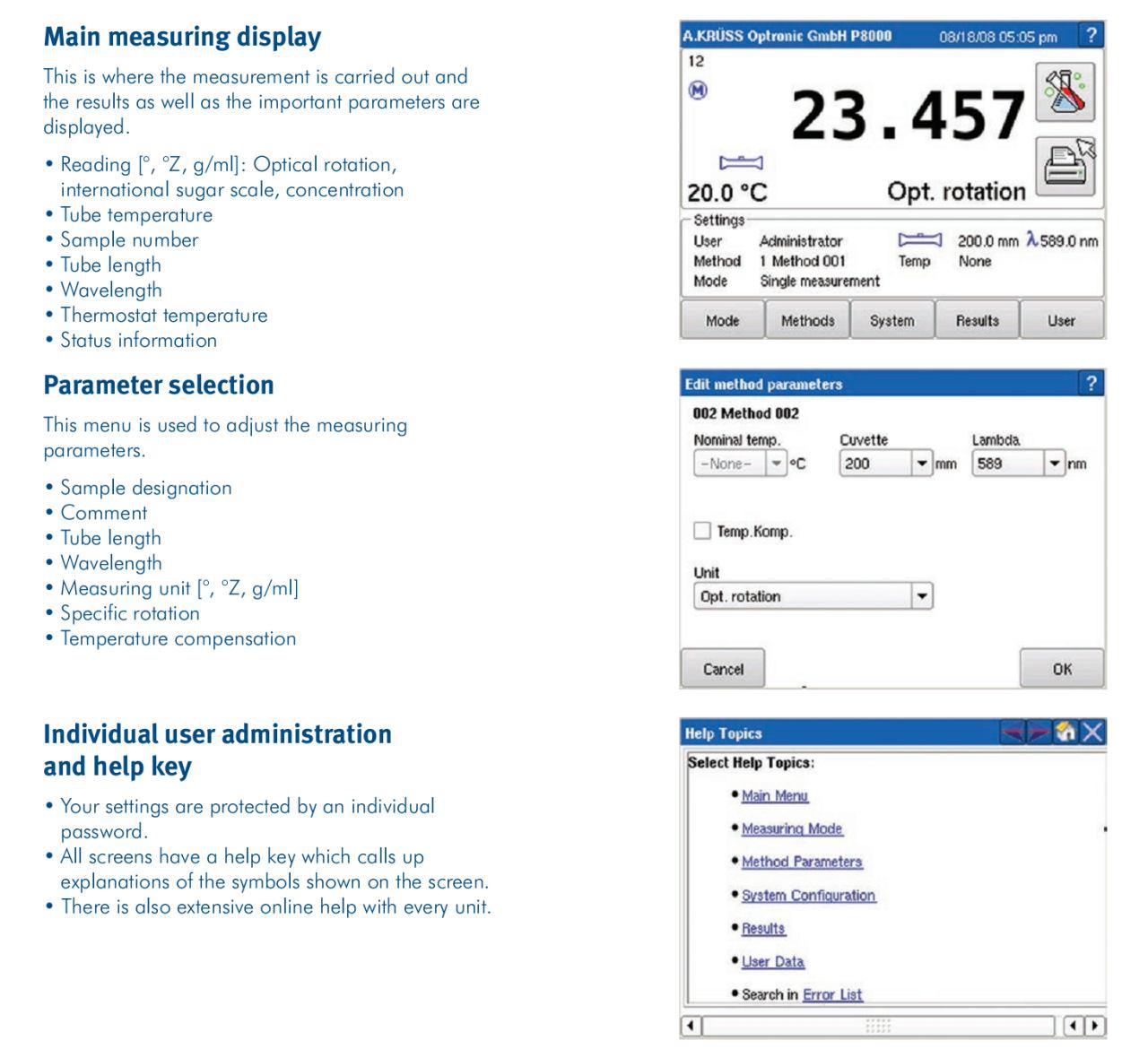Close the Help Topics window
1148x1049 pixels.
point(1091,733)
